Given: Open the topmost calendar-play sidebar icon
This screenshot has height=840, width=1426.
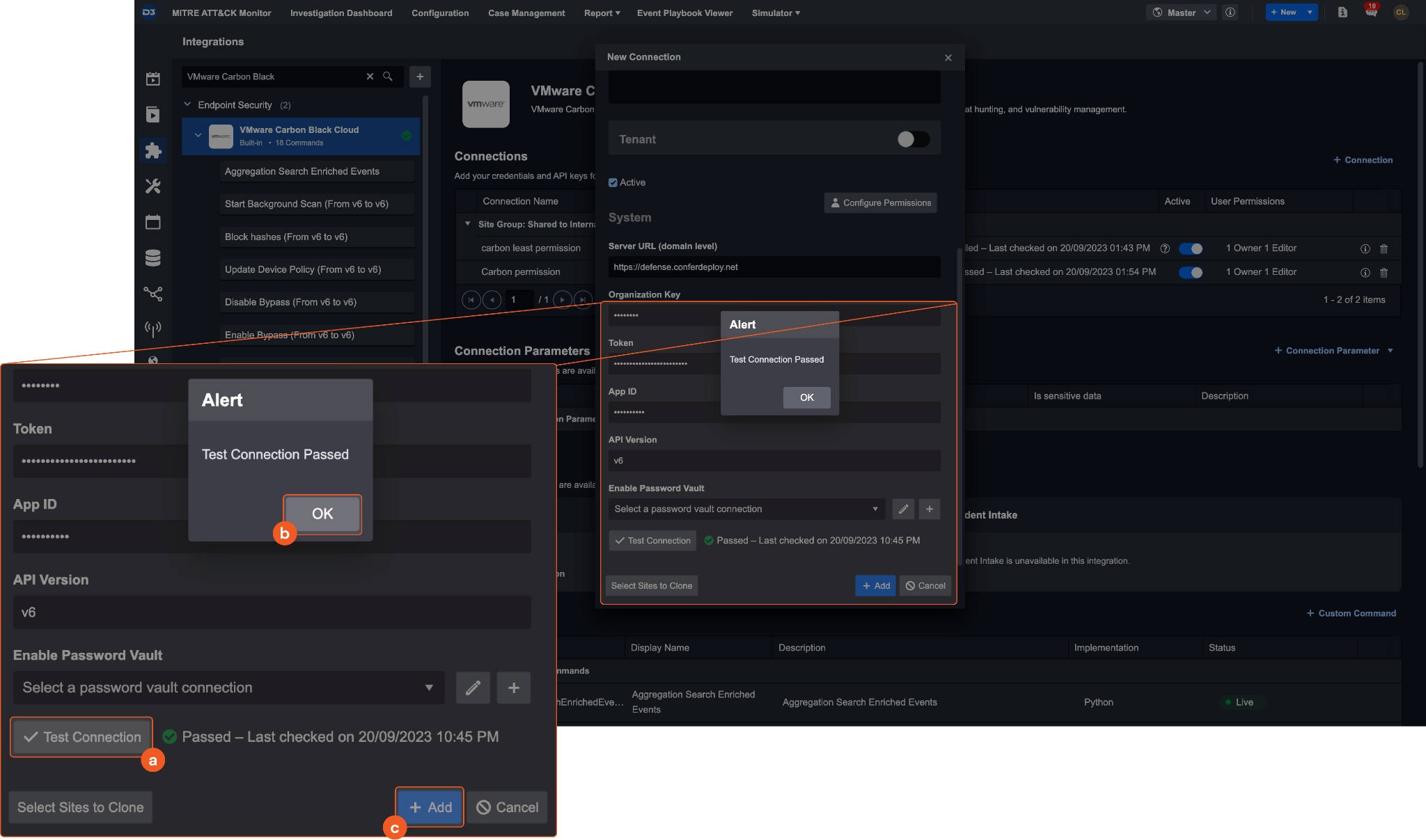Looking at the screenshot, I should (x=153, y=79).
